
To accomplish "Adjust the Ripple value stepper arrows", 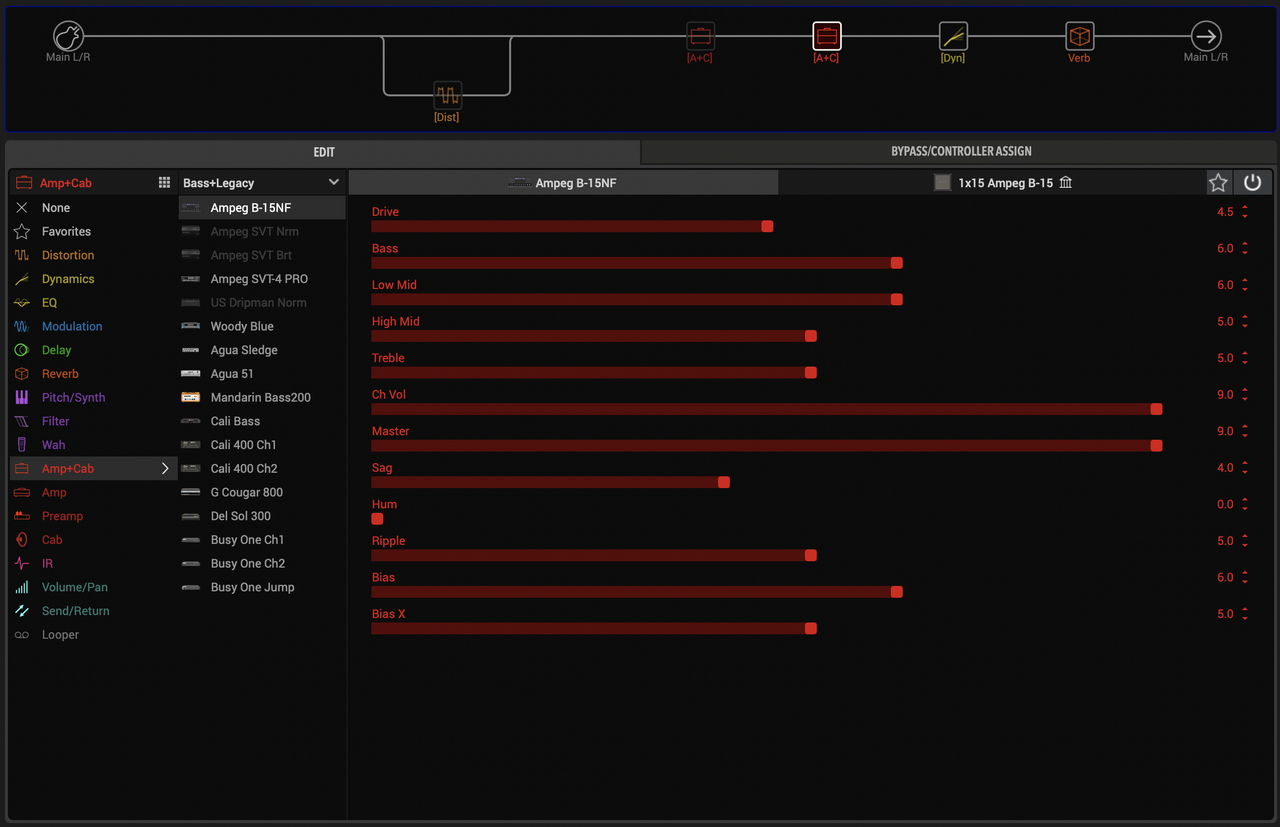I will coord(1245,541).
